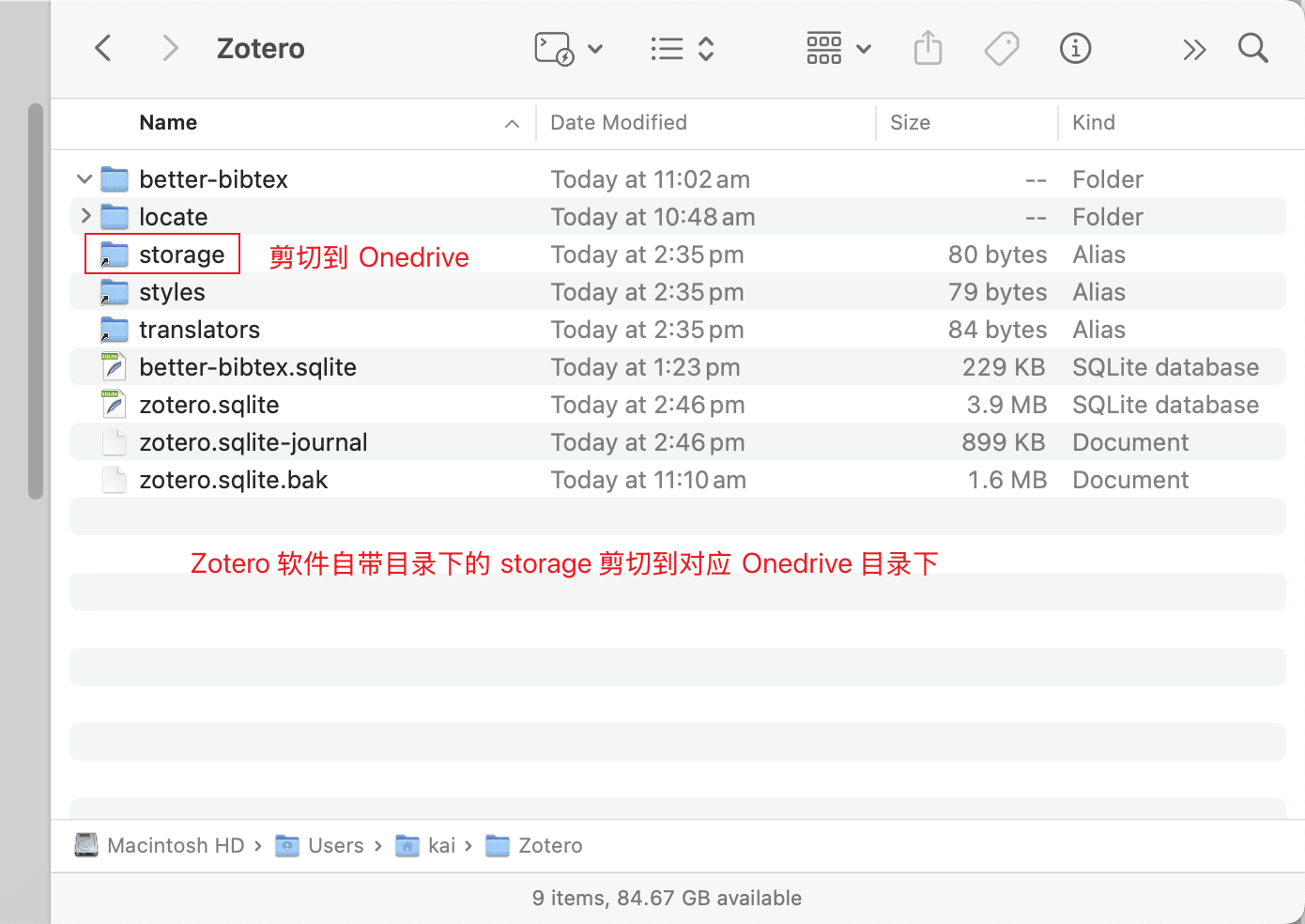Click the 229 KB size cell
This screenshot has width=1305, height=924.
click(x=1004, y=367)
